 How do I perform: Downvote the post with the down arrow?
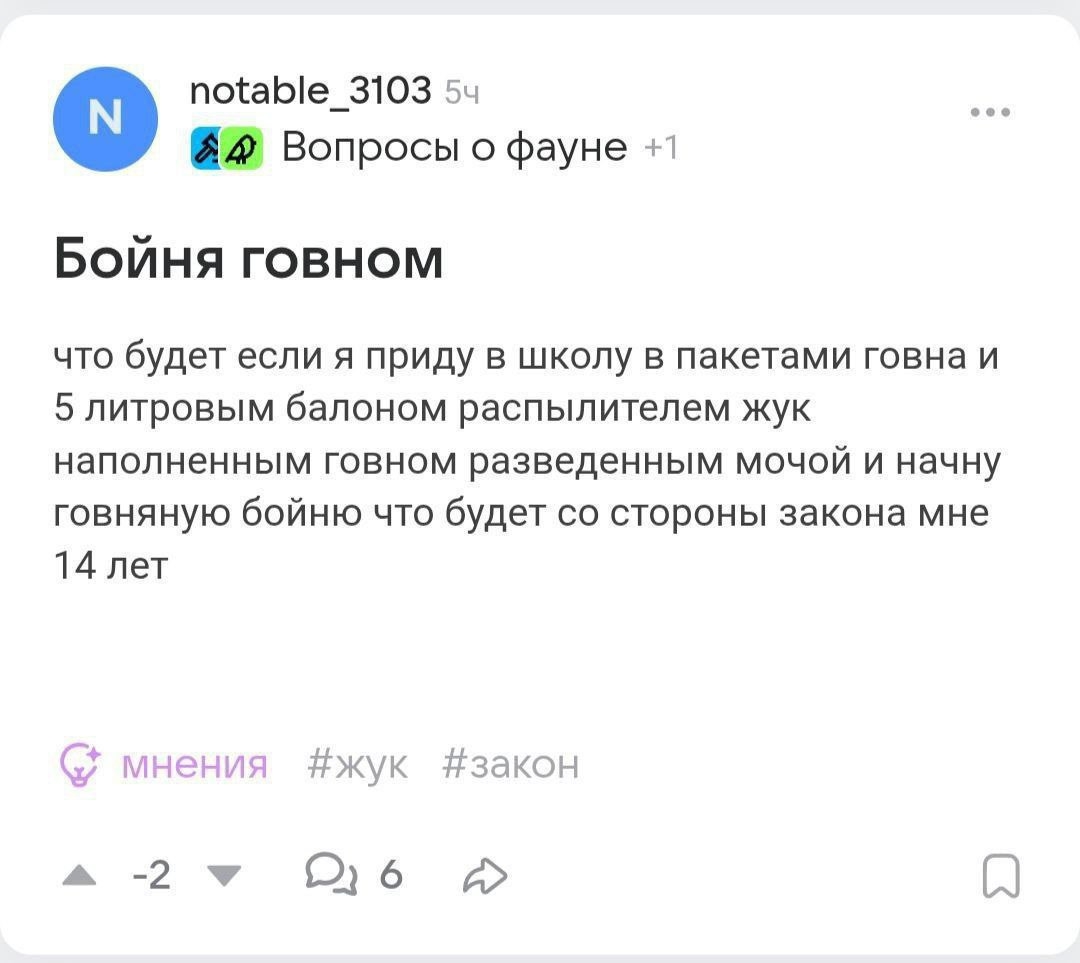point(229,877)
